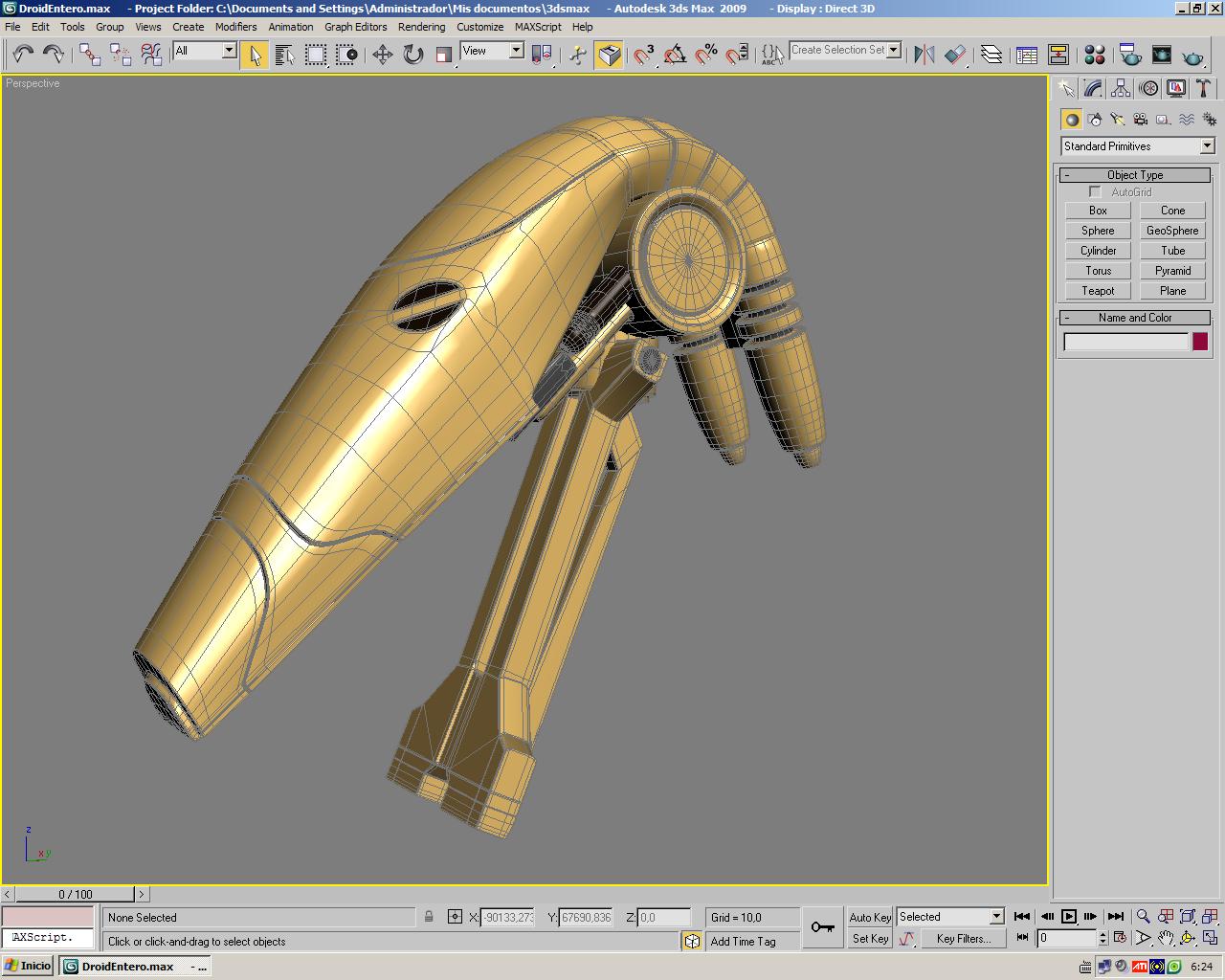The image size is (1225, 980).
Task: Toggle the Selection Lock padlock
Action: click(x=429, y=917)
